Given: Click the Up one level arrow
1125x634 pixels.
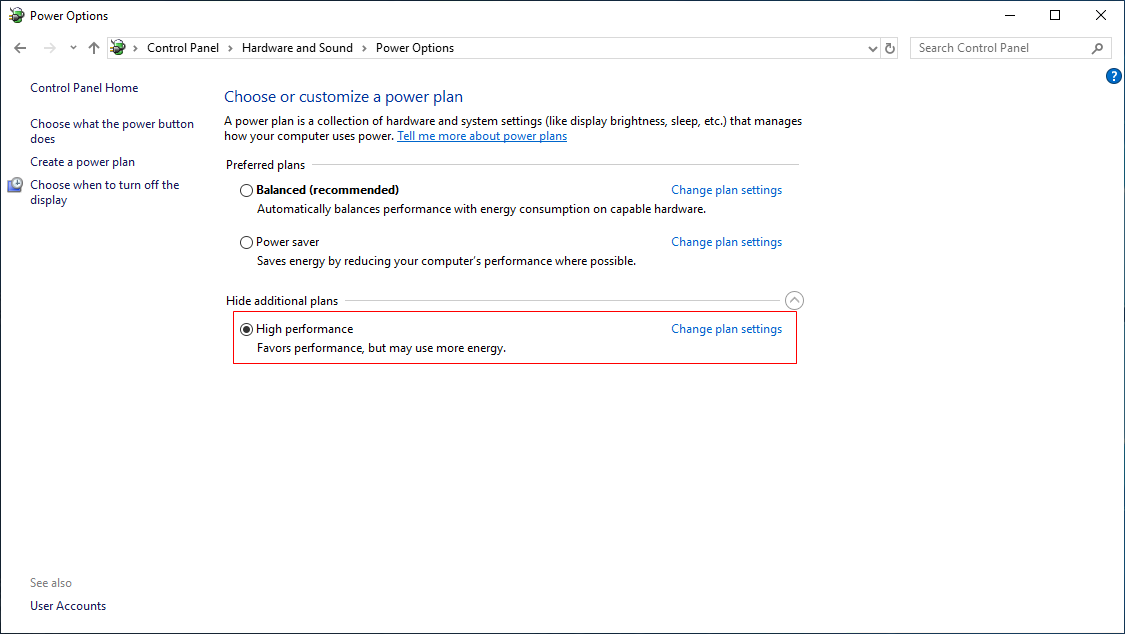Looking at the screenshot, I should 94,48.
